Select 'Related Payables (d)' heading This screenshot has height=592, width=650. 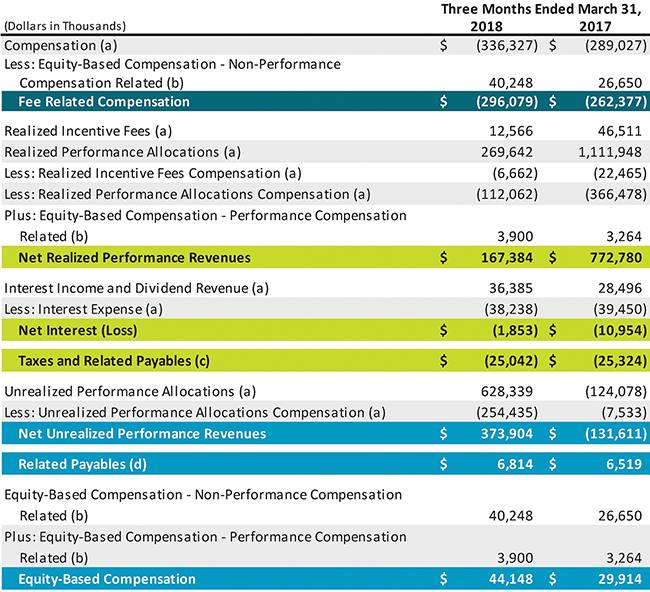coord(82,464)
